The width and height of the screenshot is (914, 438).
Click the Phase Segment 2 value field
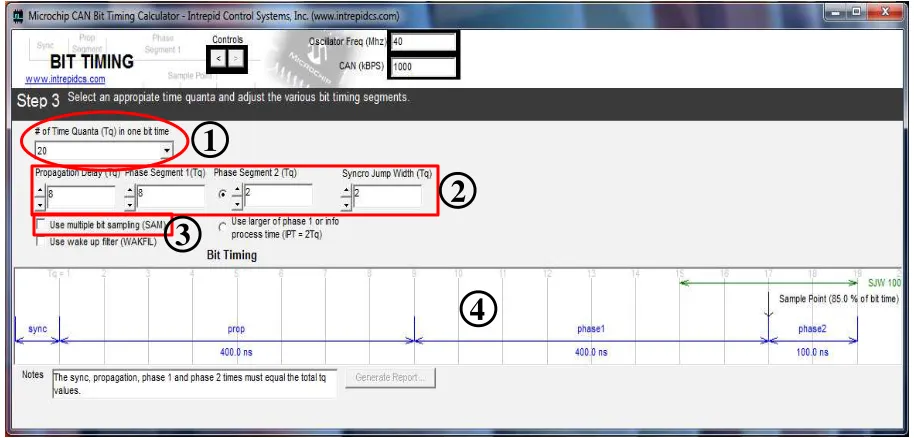pos(277,196)
